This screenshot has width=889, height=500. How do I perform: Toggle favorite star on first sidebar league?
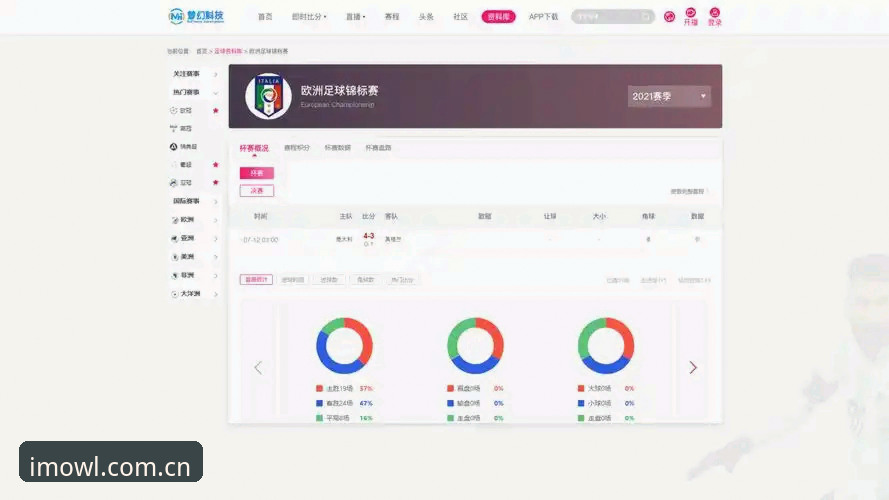[x=215, y=111]
